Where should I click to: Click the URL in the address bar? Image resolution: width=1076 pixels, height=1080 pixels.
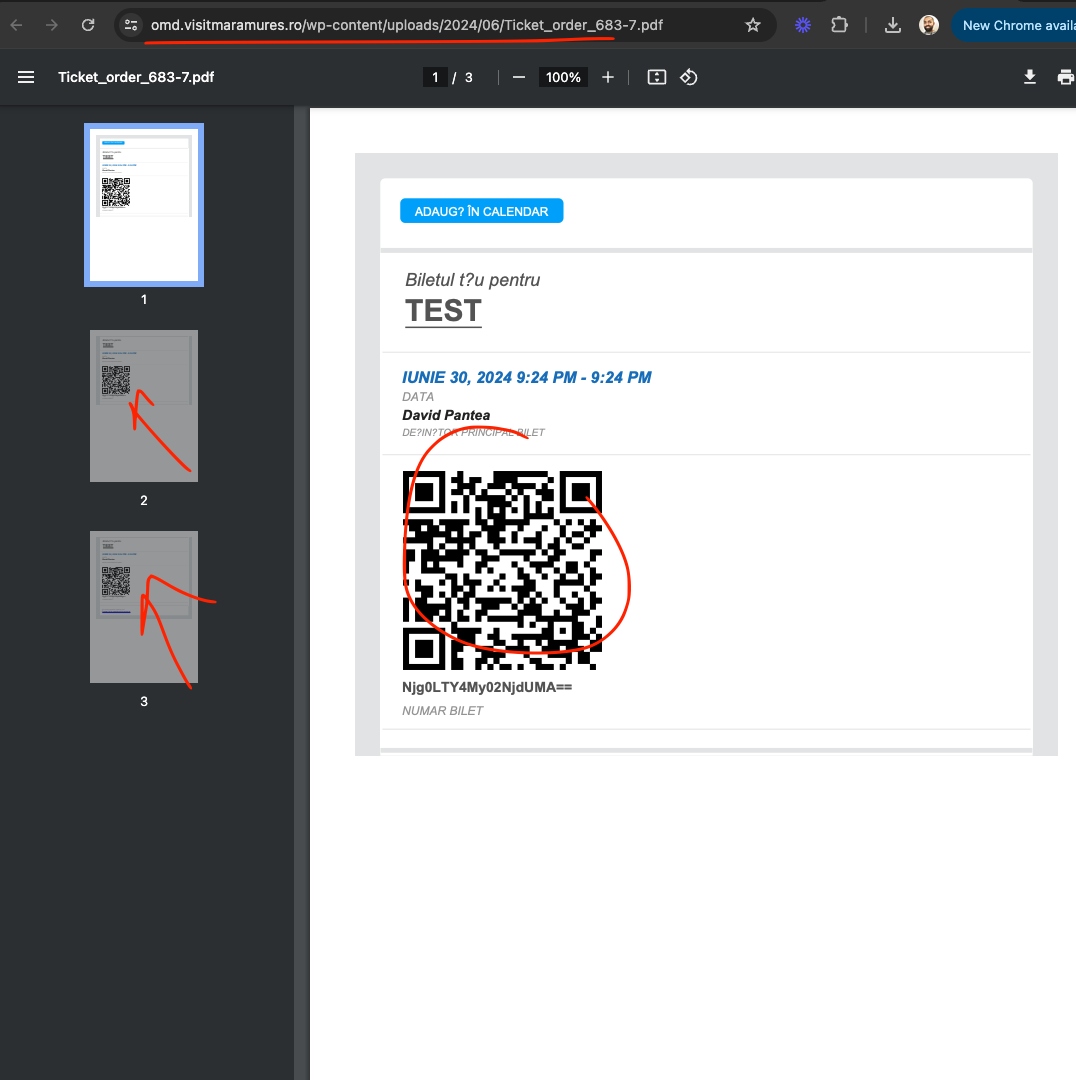coord(406,25)
